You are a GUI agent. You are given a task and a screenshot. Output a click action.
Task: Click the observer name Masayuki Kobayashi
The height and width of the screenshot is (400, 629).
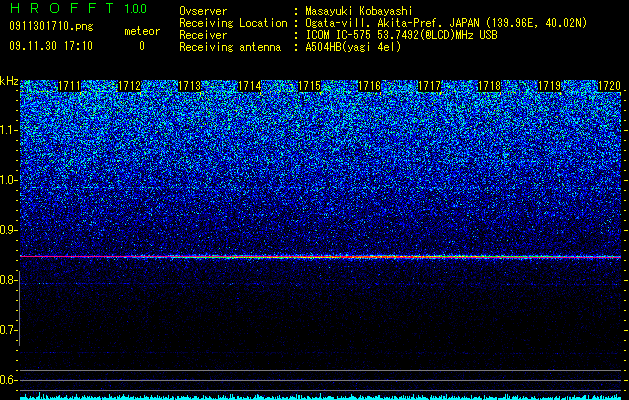(359, 11)
